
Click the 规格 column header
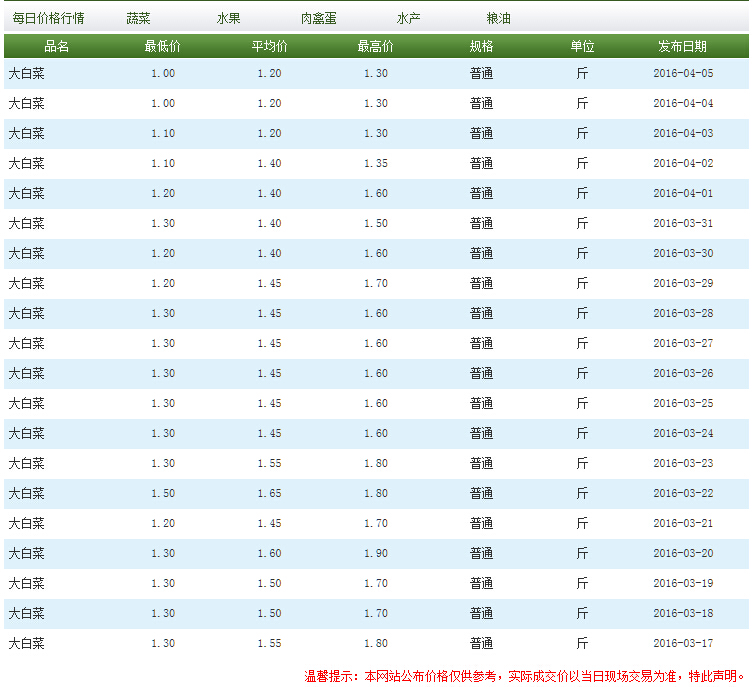[481, 46]
